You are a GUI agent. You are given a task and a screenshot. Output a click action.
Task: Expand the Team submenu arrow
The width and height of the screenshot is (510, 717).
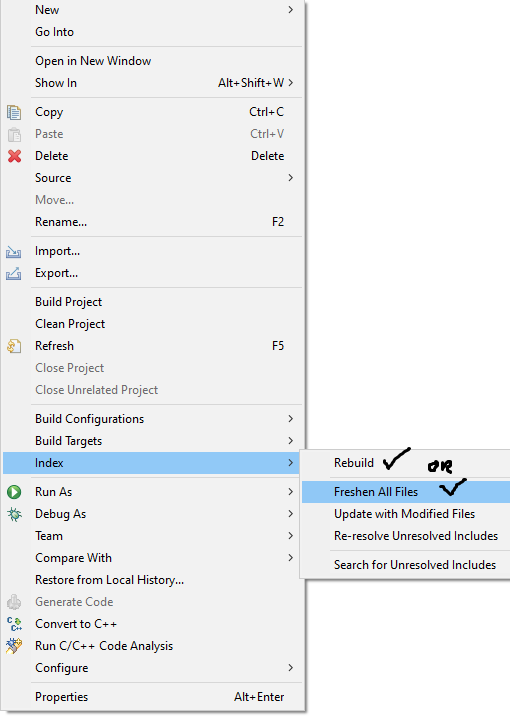click(290, 535)
